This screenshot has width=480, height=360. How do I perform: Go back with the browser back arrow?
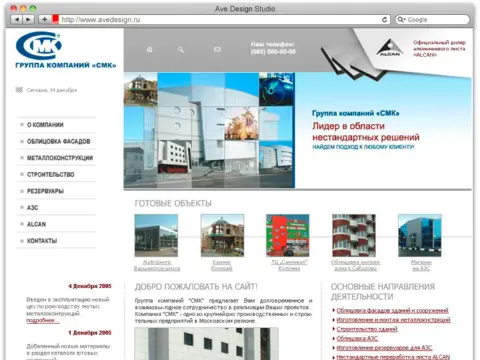coord(17,19)
